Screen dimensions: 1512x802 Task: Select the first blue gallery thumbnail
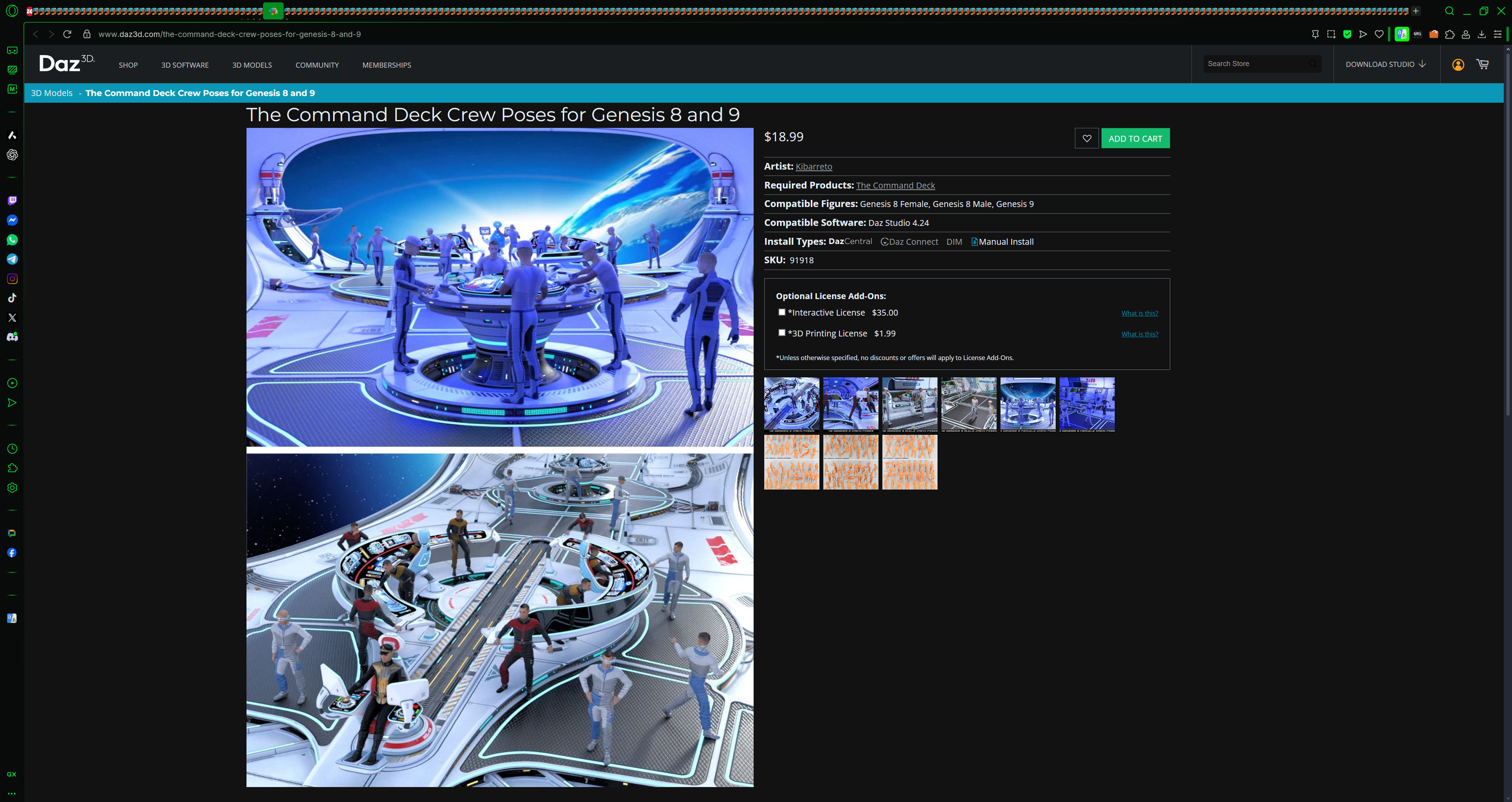point(791,404)
